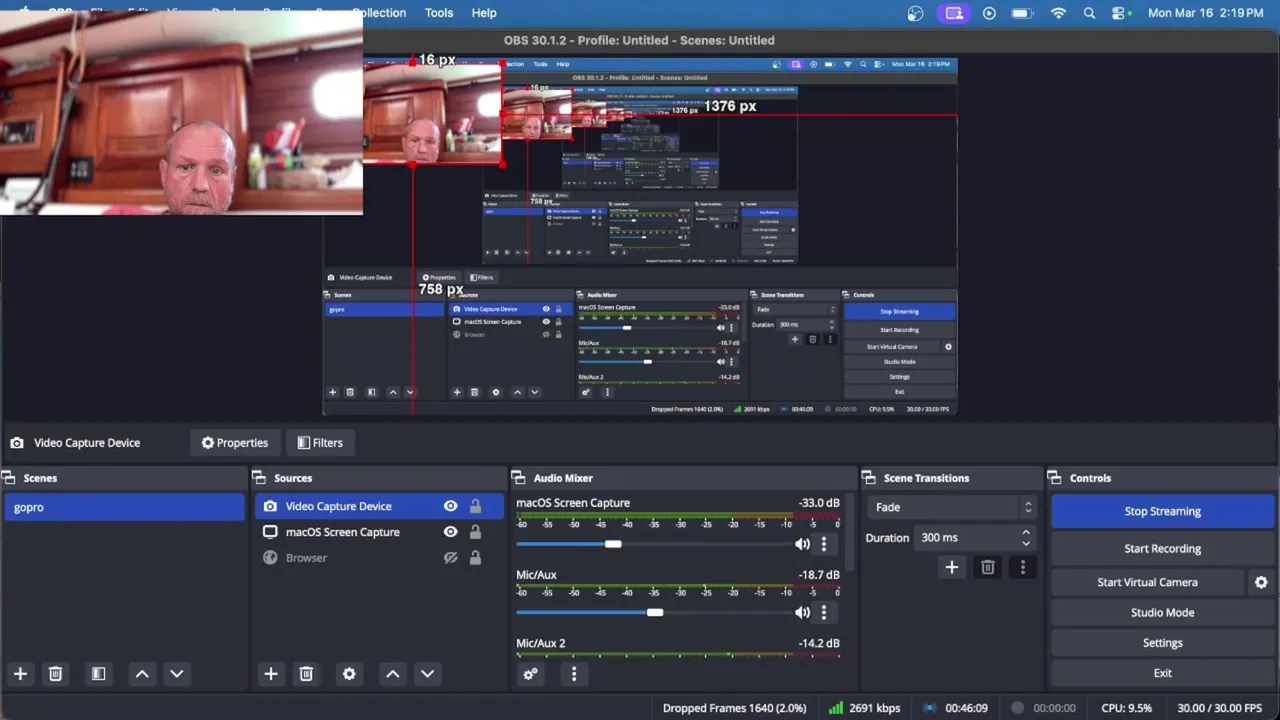Open macOS Screen Capture audio options dots
Viewport: 1280px width, 720px height.
(824, 544)
